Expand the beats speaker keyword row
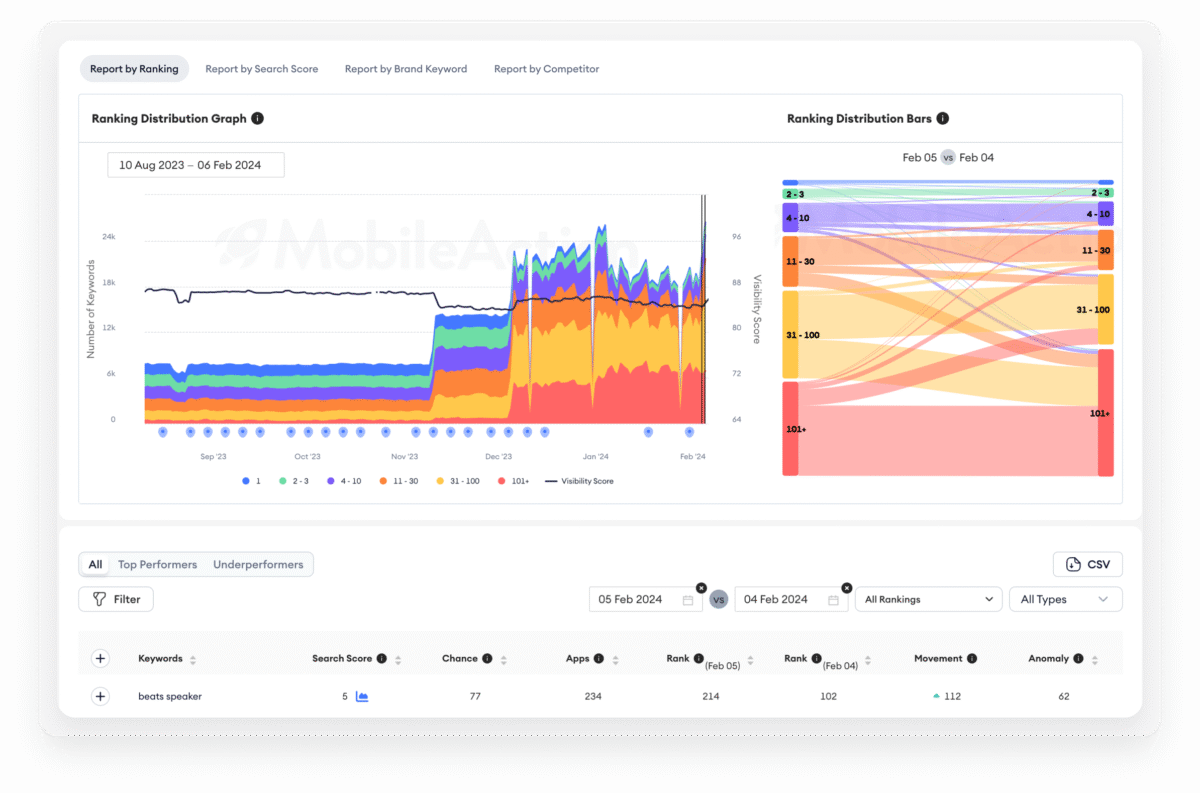This screenshot has width=1200, height=793. [x=100, y=696]
